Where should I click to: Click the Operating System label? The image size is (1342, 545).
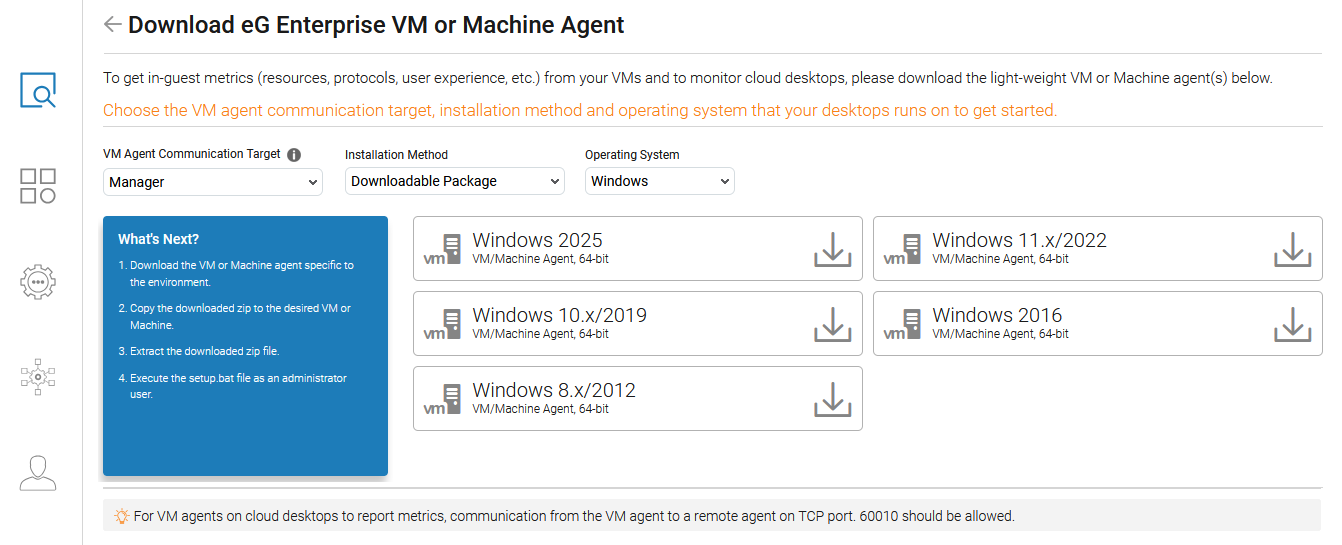coord(632,155)
